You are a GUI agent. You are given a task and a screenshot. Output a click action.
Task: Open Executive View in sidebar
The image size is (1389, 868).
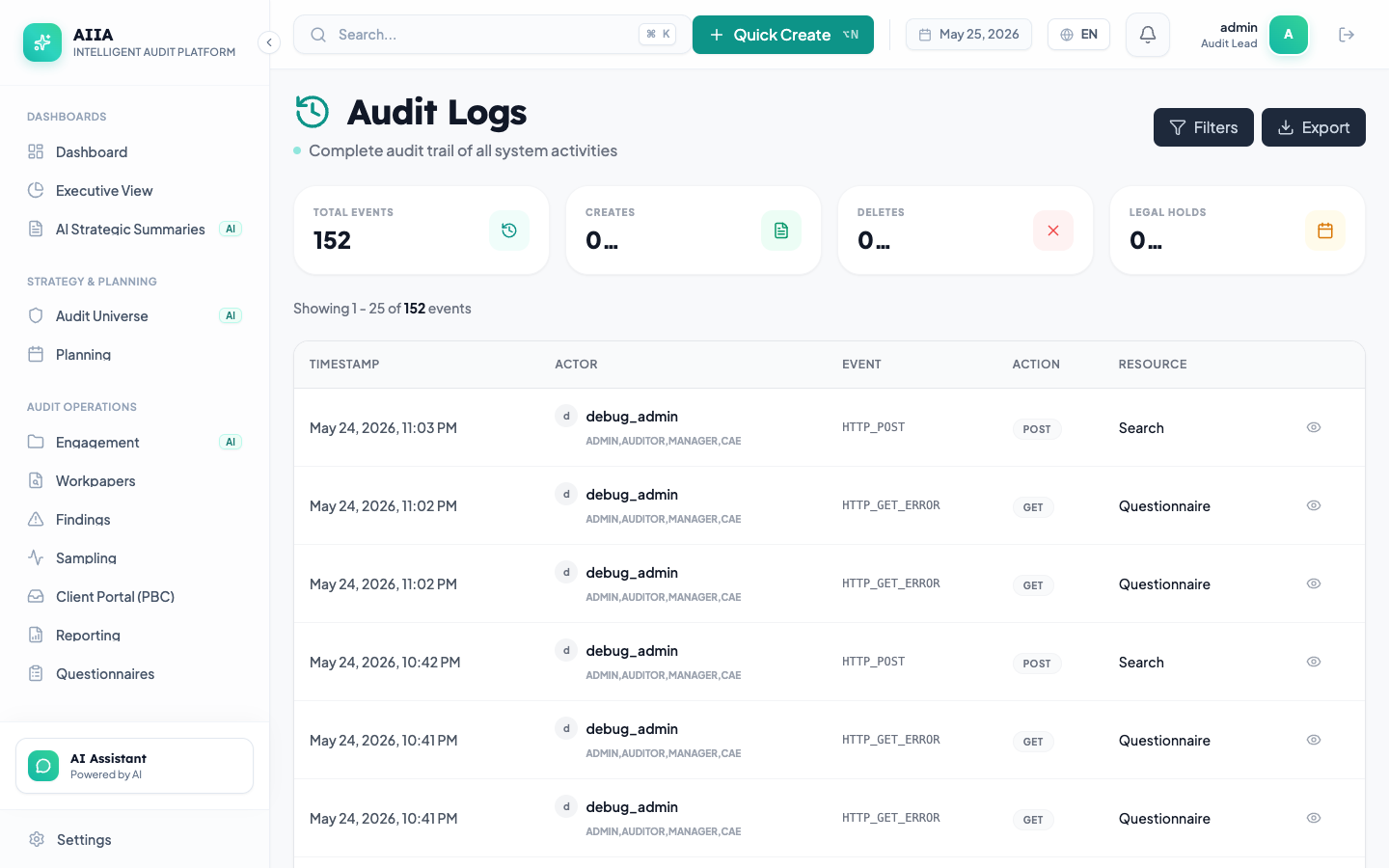134,190
